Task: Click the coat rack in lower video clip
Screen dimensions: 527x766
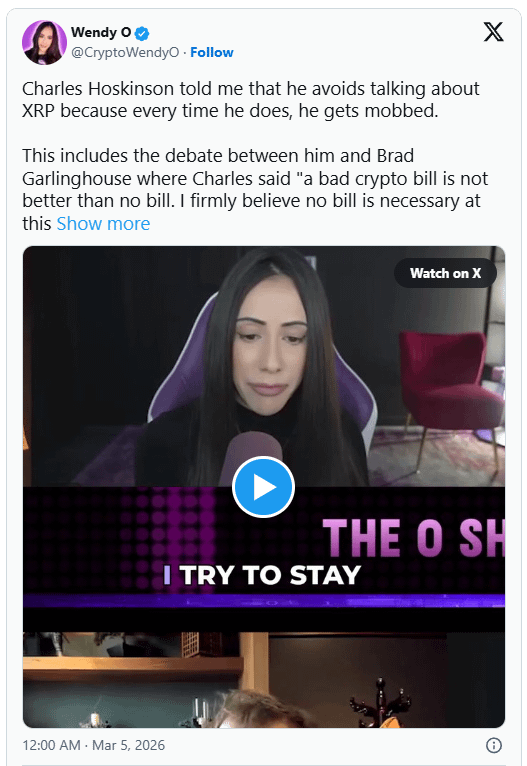Action: [x=379, y=702]
